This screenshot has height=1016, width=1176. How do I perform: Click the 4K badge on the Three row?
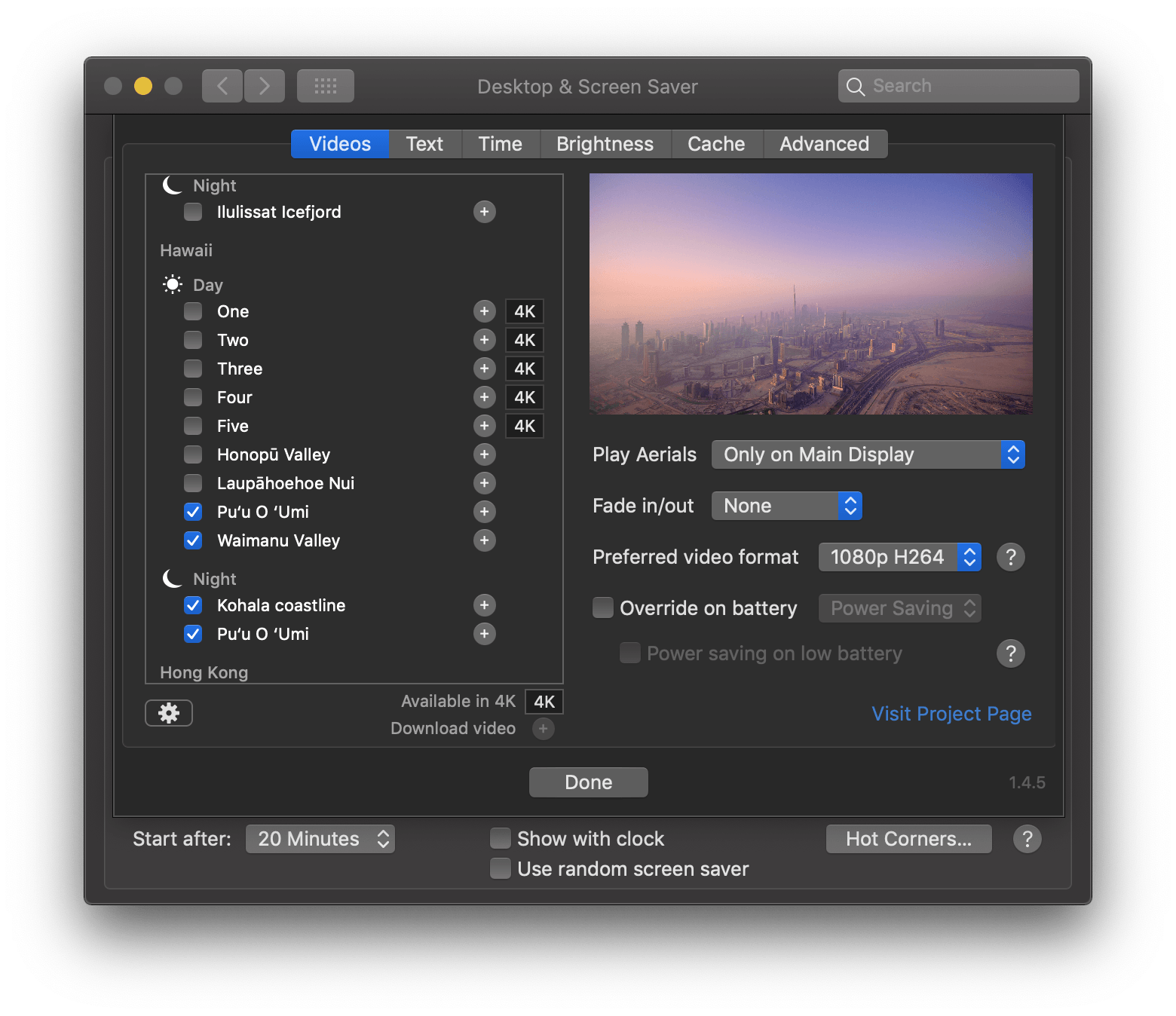(x=525, y=369)
